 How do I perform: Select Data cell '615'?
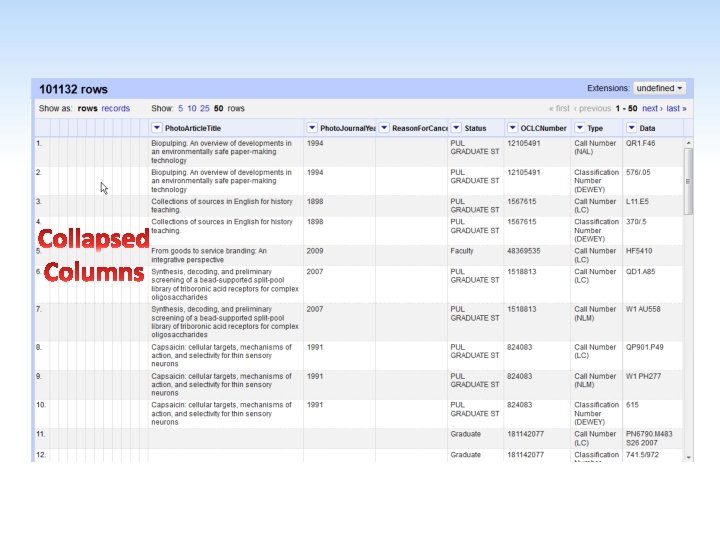[x=632, y=405]
